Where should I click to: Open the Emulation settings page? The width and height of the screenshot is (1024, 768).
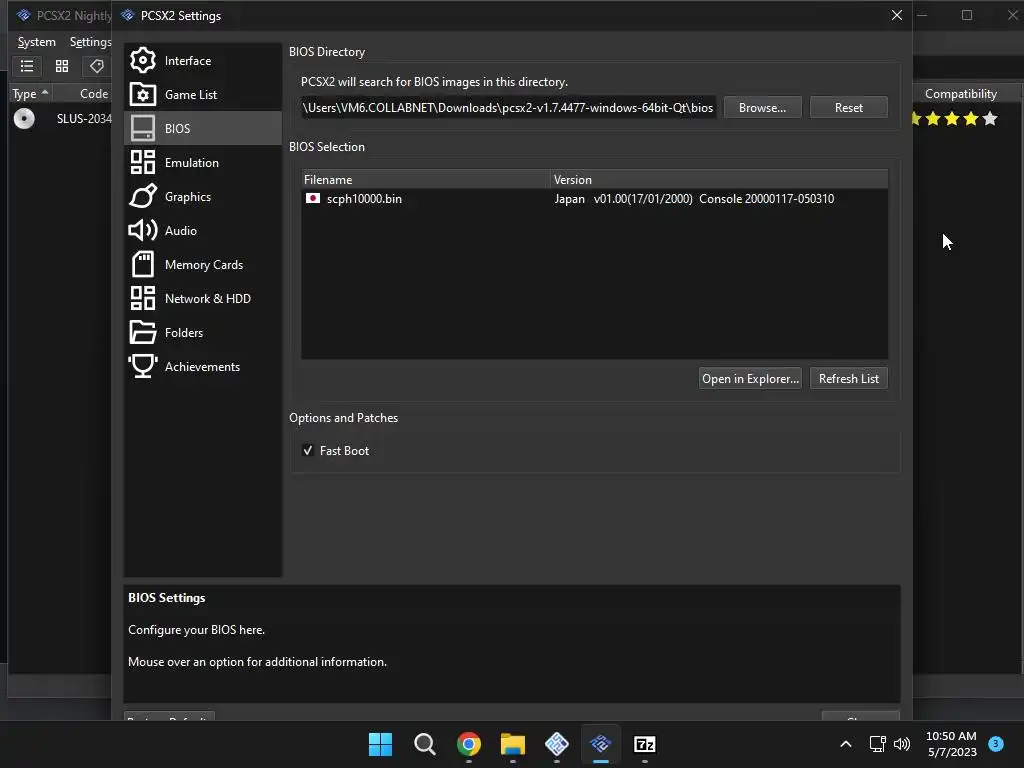[202, 163]
